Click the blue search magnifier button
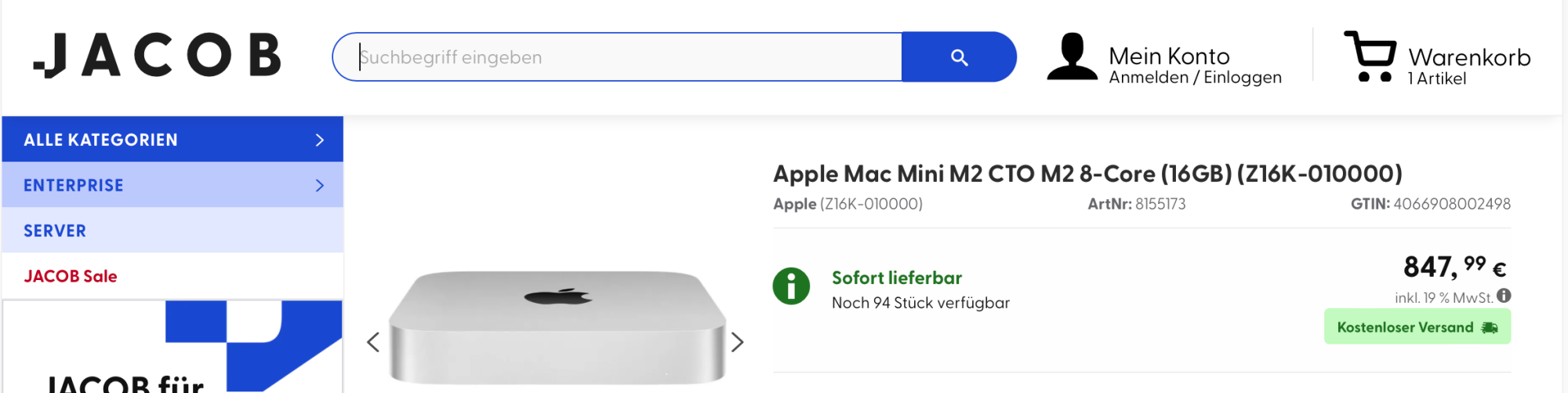The image size is (1568, 393). click(x=959, y=57)
